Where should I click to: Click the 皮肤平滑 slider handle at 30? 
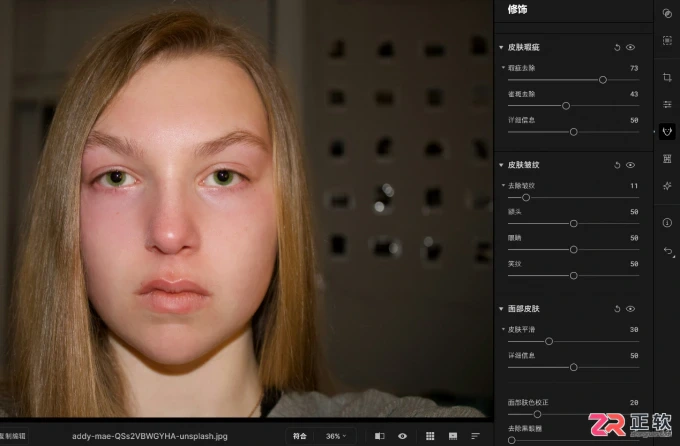point(549,341)
